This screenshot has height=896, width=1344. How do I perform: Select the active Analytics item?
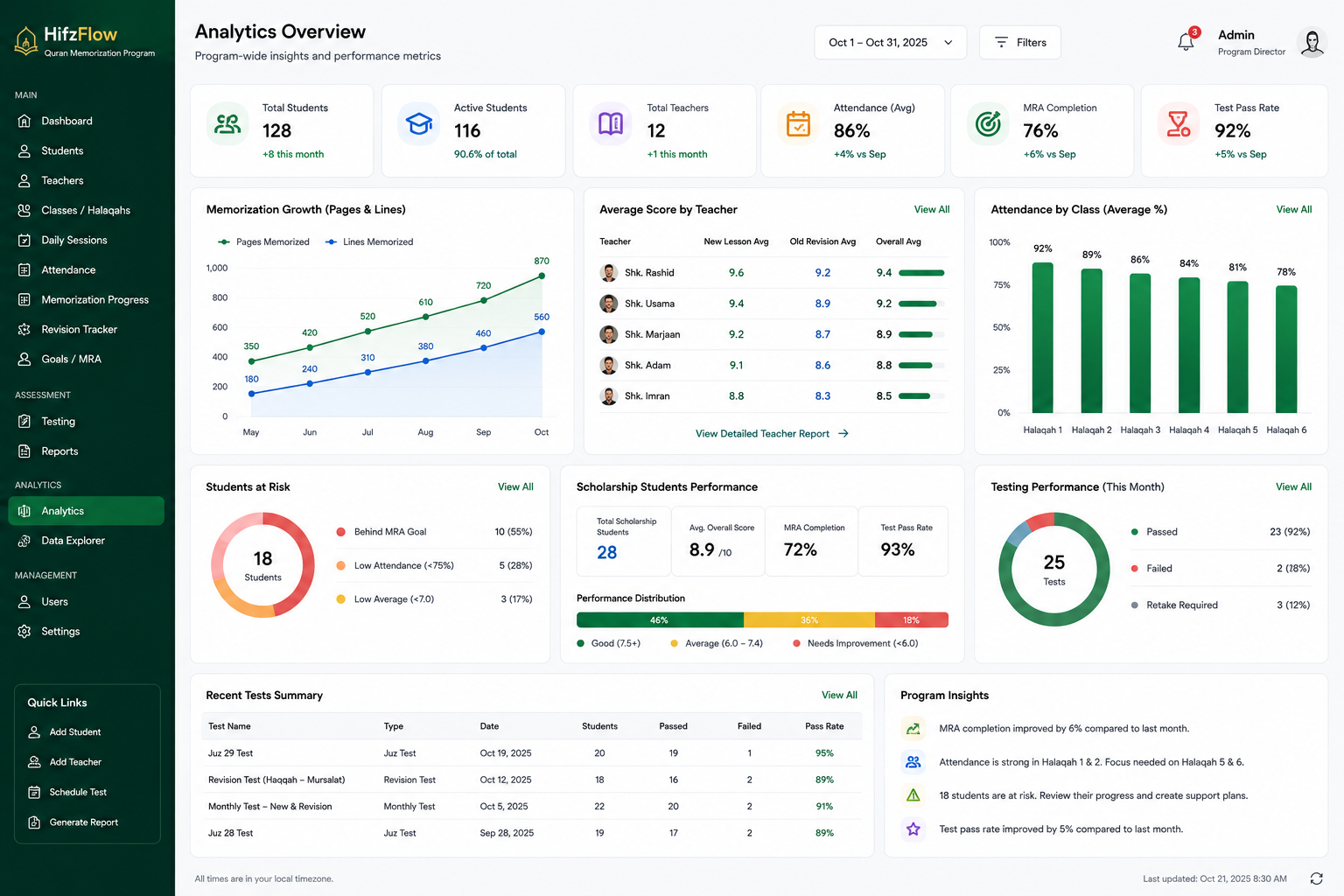(86, 511)
